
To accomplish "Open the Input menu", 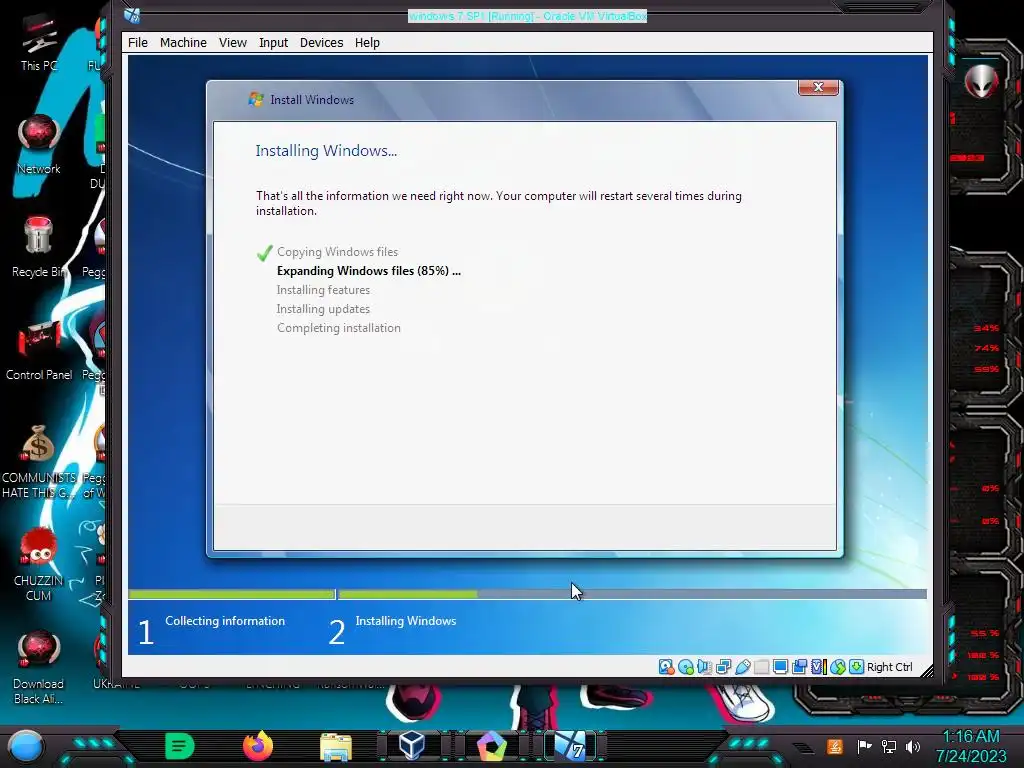I will pyautogui.click(x=273, y=42).
